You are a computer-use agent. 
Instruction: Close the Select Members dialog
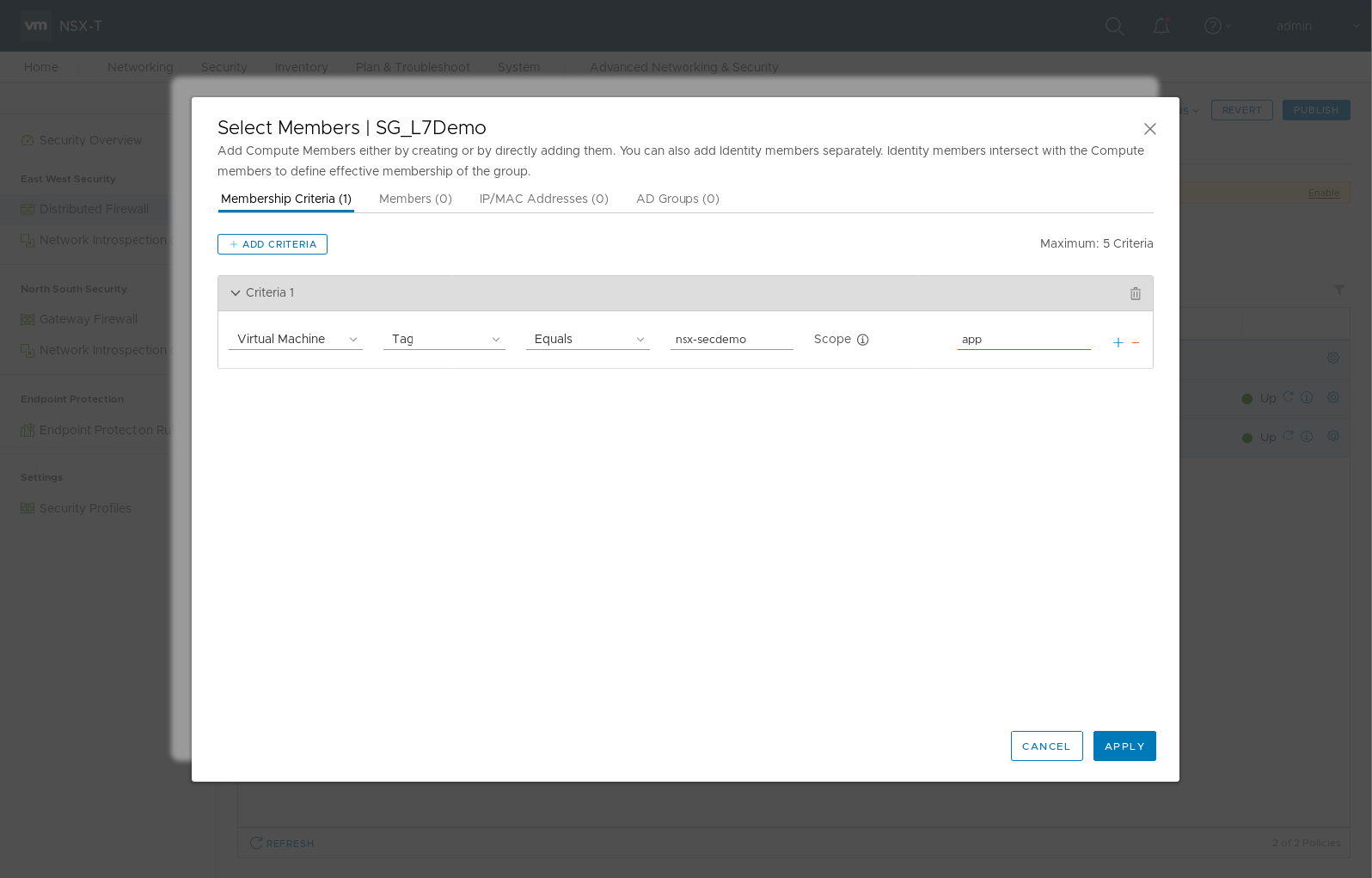(1149, 129)
